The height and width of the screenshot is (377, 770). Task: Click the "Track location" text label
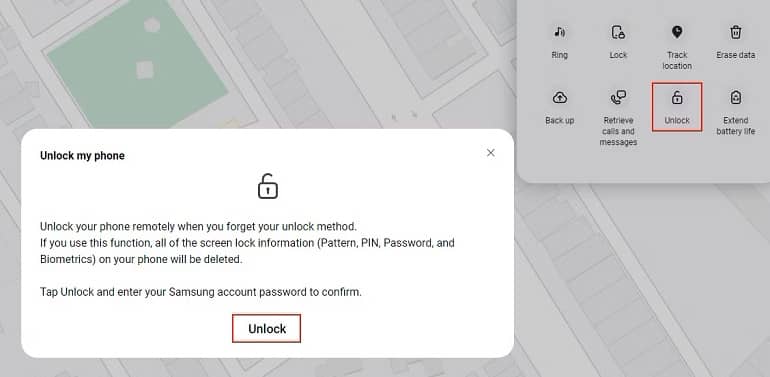point(677,60)
